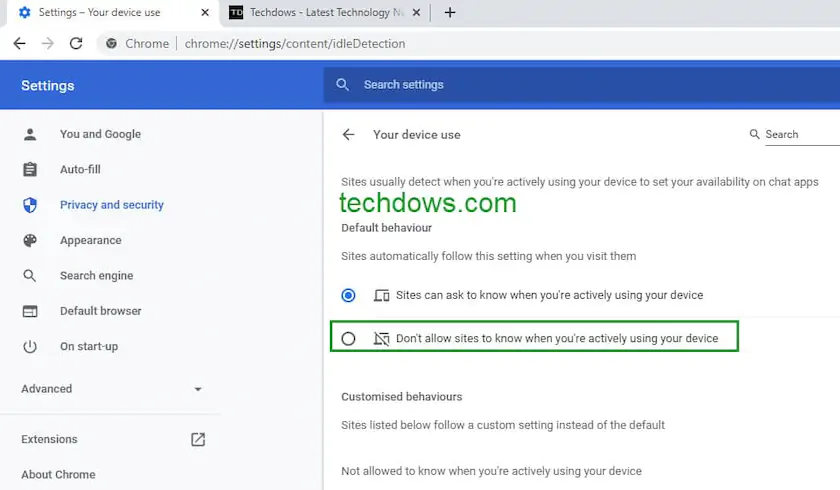Click the clipboard Auto-fill icon
The image size is (840, 490).
click(x=30, y=170)
